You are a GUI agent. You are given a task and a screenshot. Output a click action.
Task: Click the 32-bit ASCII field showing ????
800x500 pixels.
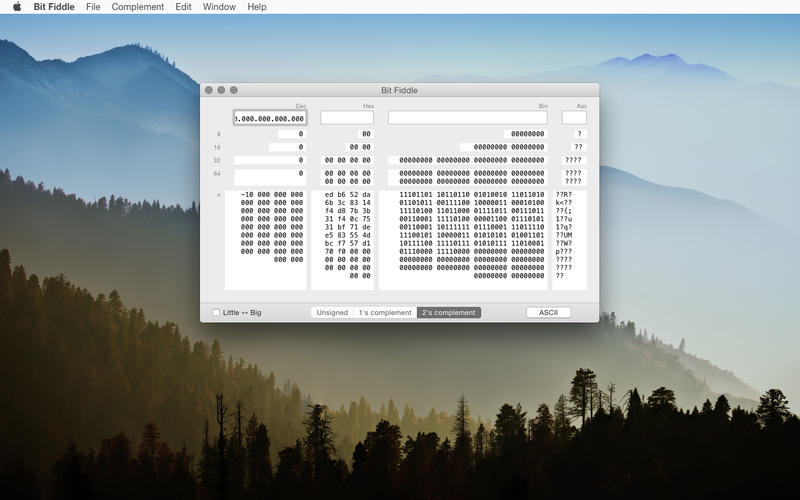tap(574, 160)
